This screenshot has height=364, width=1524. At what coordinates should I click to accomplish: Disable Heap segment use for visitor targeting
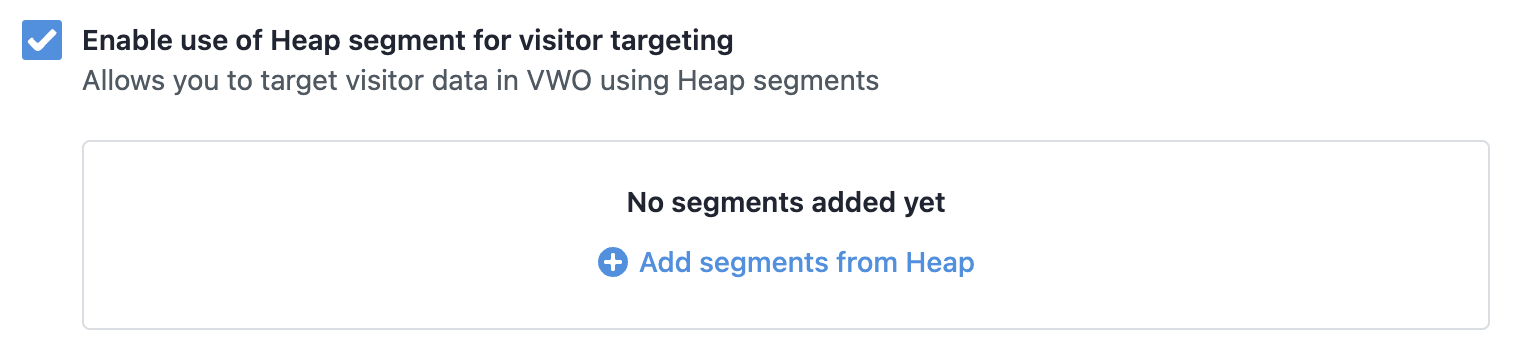(x=42, y=40)
